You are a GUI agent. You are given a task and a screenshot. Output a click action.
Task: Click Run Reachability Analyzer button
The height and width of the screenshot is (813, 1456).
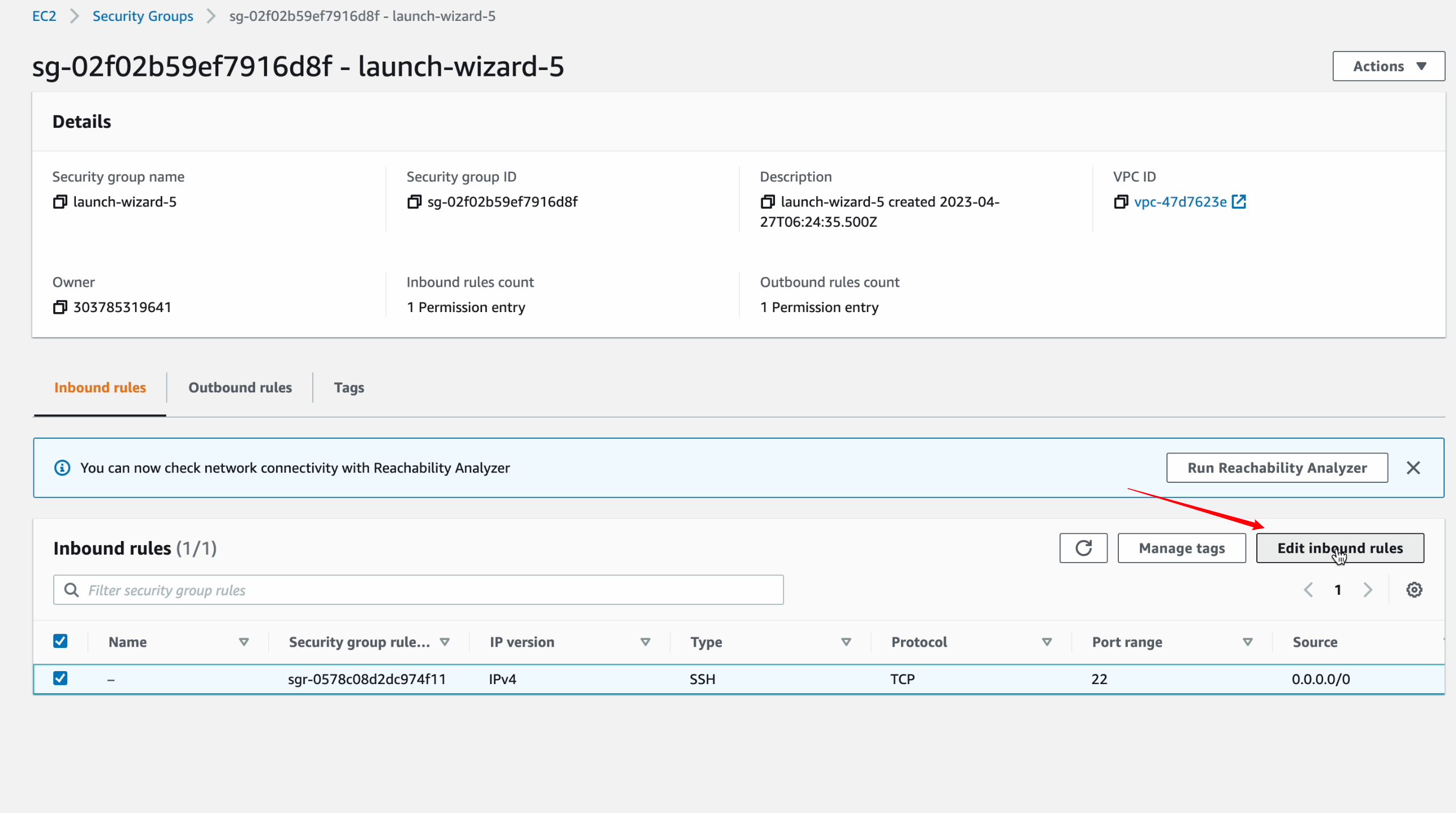coord(1277,467)
